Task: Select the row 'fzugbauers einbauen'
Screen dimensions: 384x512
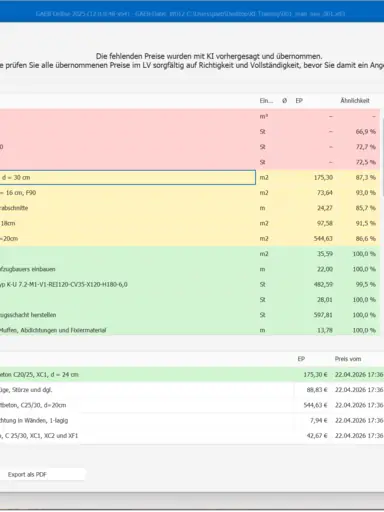Action: tap(190, 269)
